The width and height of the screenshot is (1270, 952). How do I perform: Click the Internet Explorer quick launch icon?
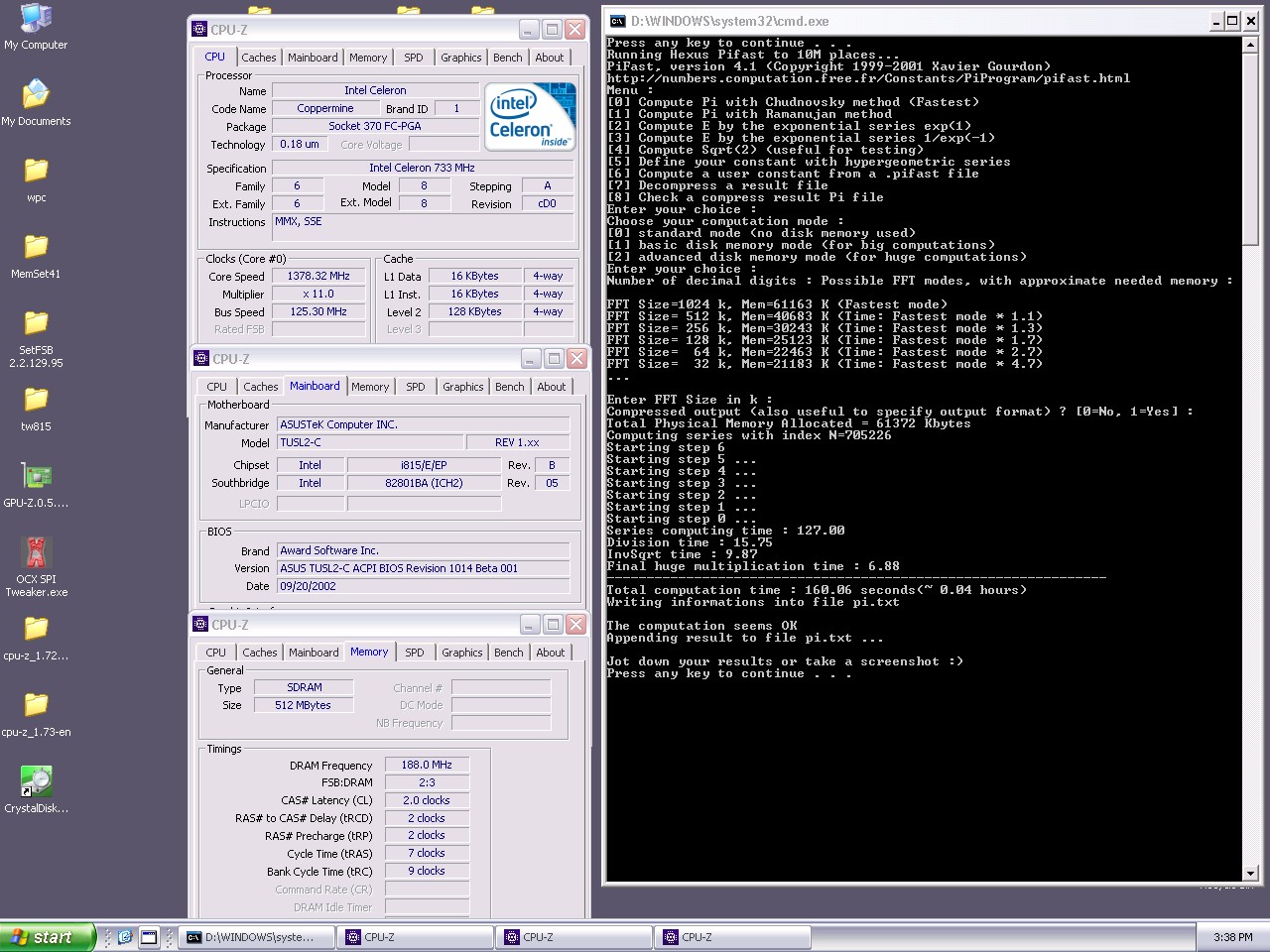tap(125, 937)
